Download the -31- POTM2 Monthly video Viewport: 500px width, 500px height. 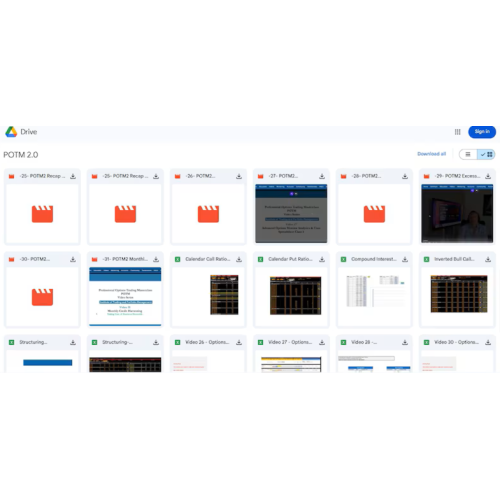tap(156, 259)
